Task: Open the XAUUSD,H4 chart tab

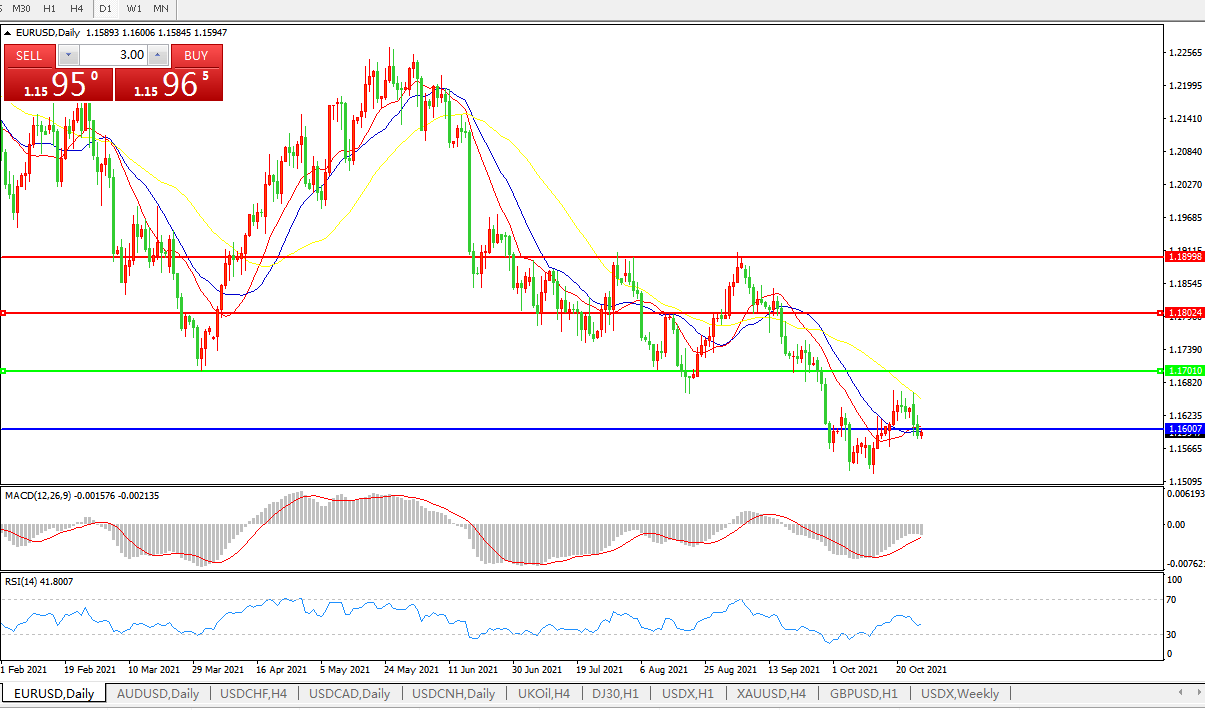Action: coord(771,694)
